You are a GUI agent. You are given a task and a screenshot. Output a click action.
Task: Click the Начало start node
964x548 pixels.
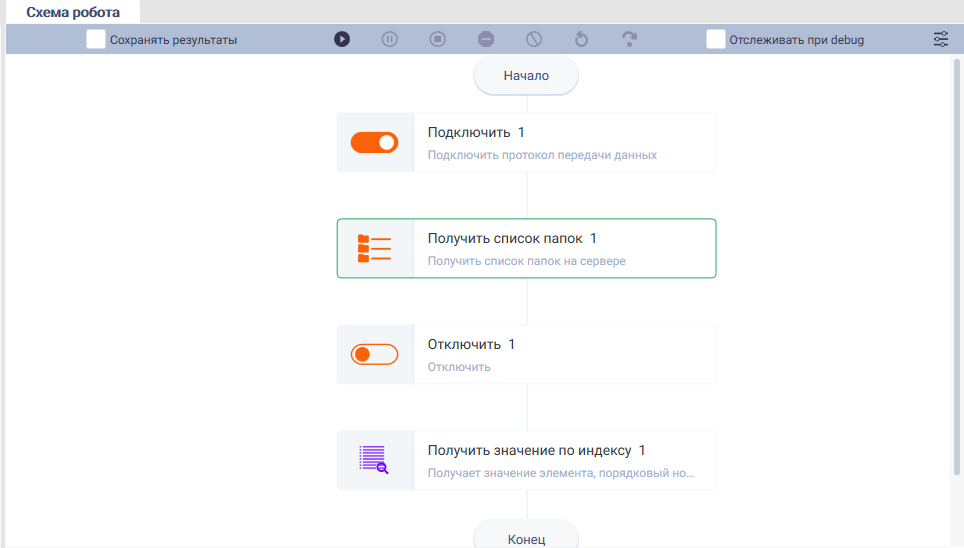click(526, 76)
